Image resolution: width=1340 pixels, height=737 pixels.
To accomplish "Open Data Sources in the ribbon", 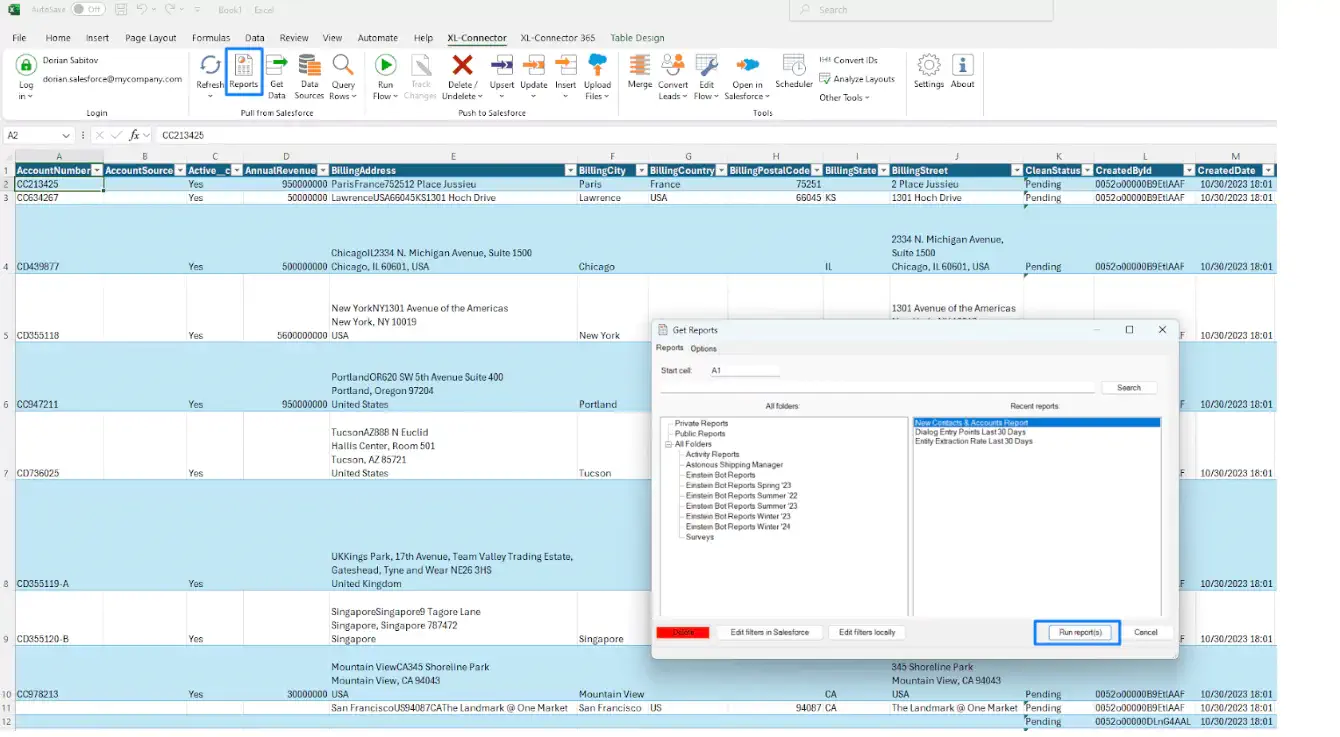I will 309,77.
